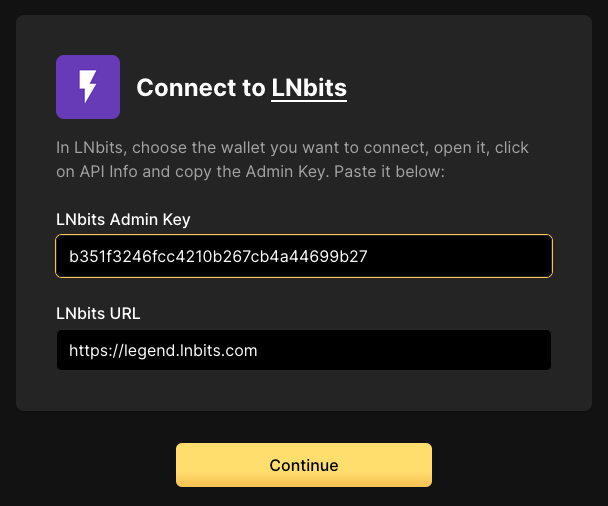Click the purple lightning bolt icon
608x506 pixels.
pyautogui.click(x=88, y=87)
